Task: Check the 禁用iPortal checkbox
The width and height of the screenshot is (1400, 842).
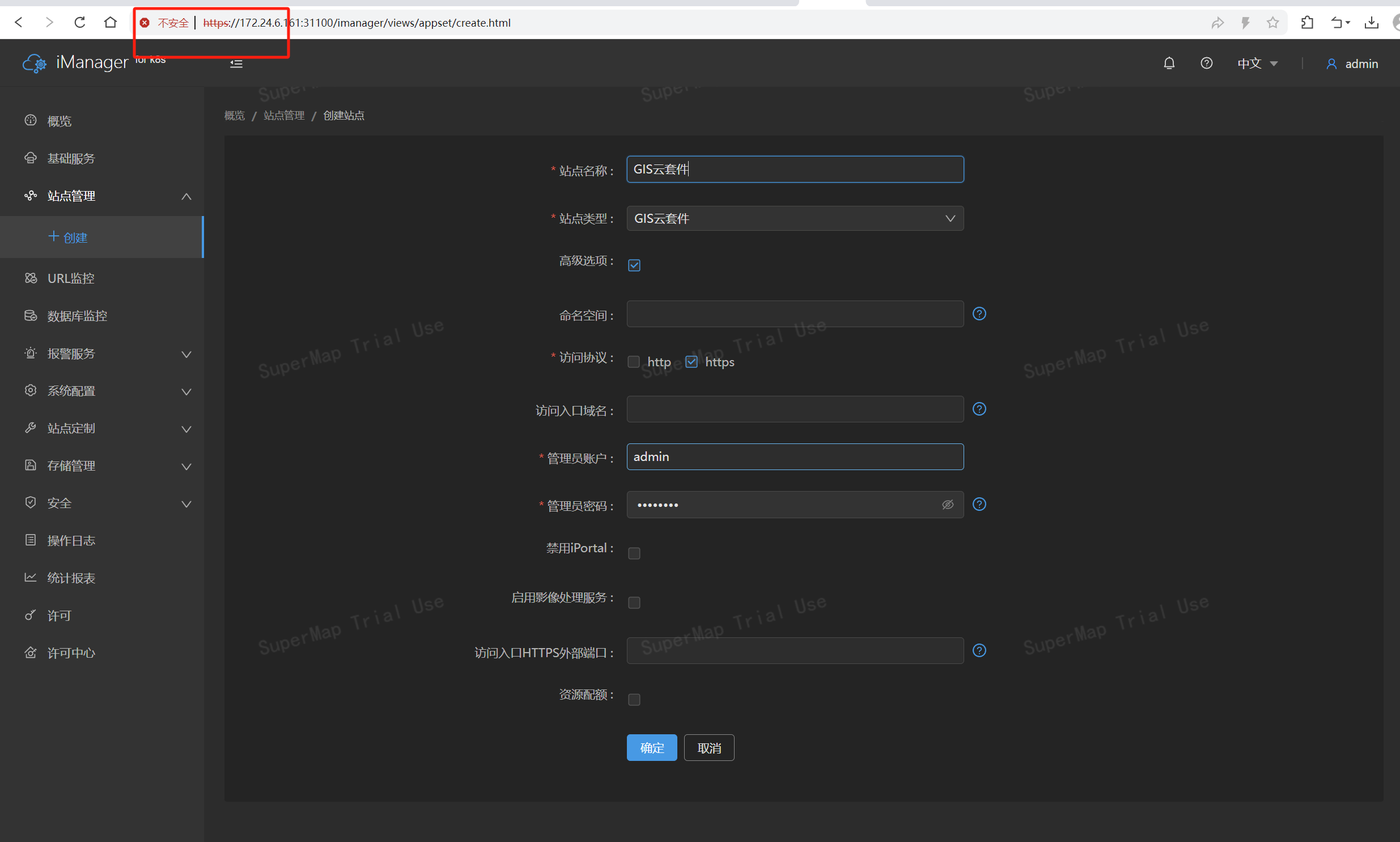Action: coord(634,553)
